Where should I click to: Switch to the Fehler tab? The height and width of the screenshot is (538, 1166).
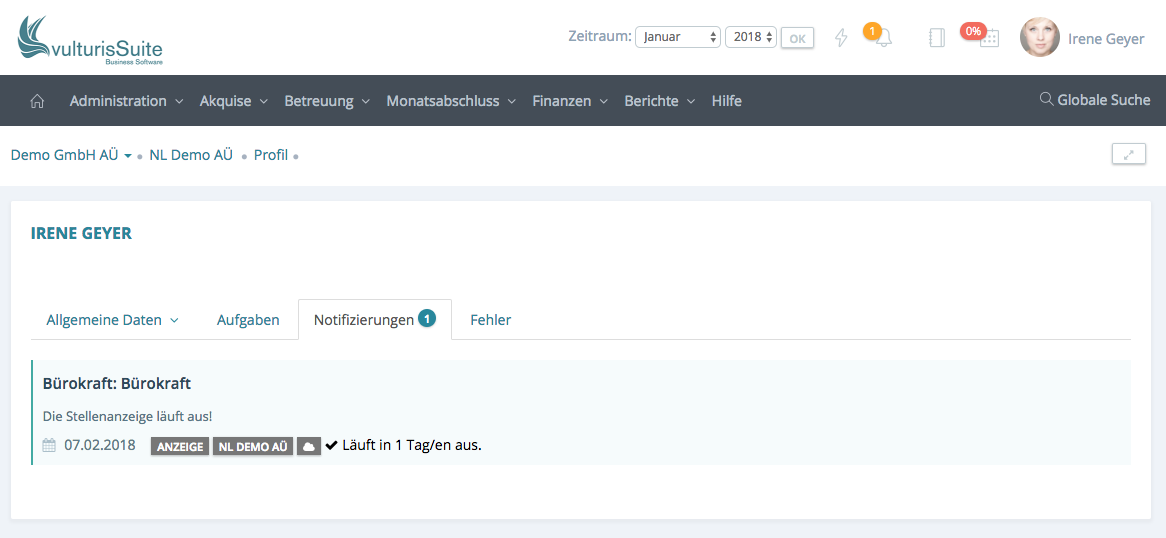click(x=490, y=320)
